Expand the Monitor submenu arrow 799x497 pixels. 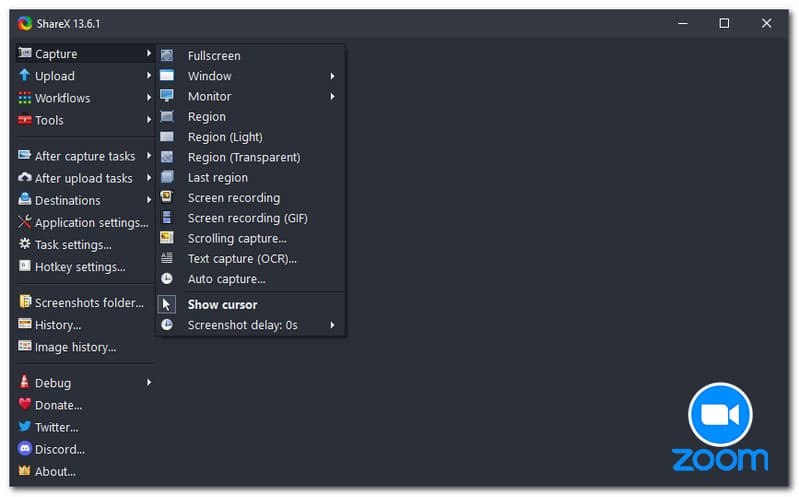[x=332, y=97]
